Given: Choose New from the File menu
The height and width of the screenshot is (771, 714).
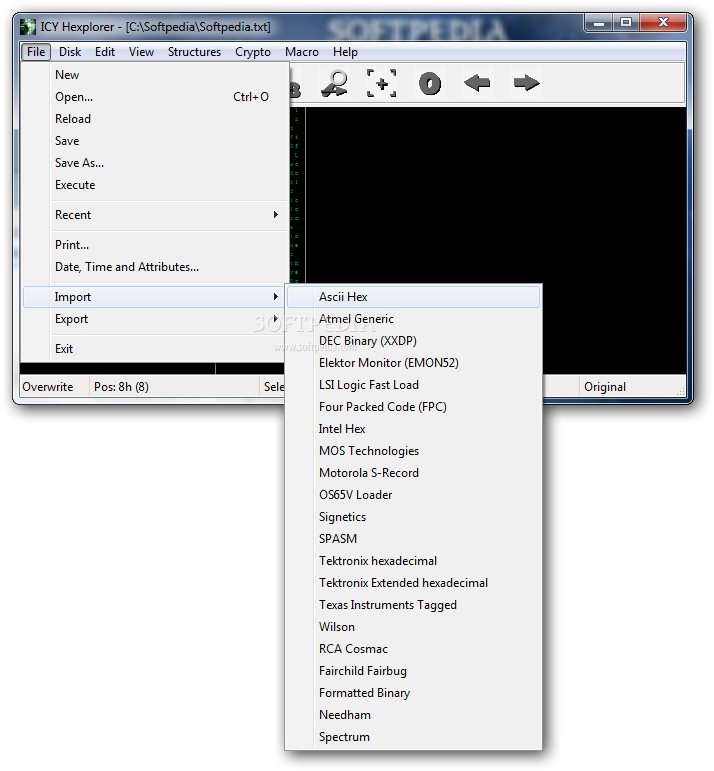Looking at the screenshot, I should pyautogui.click(x=155, y=75).
